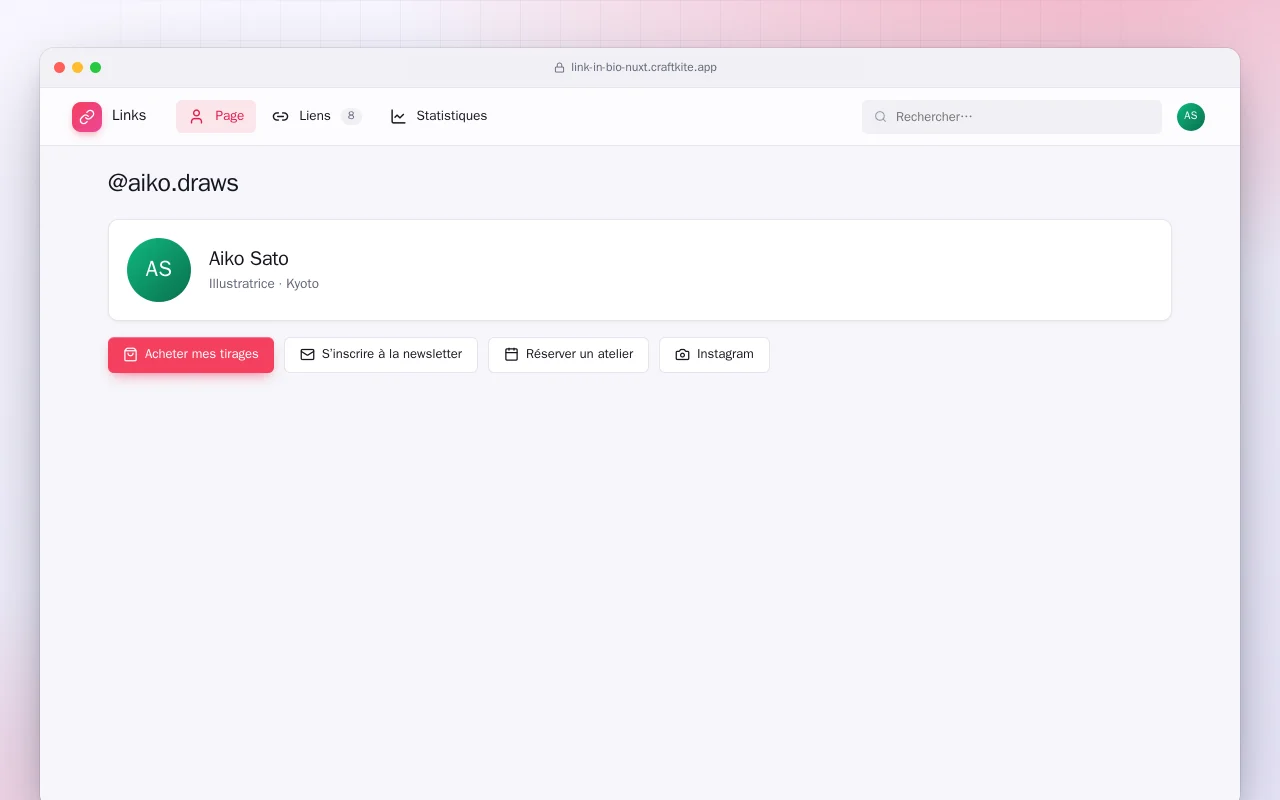Click the pink Links logo icon

pyautogui.click(x=87, y=117)
